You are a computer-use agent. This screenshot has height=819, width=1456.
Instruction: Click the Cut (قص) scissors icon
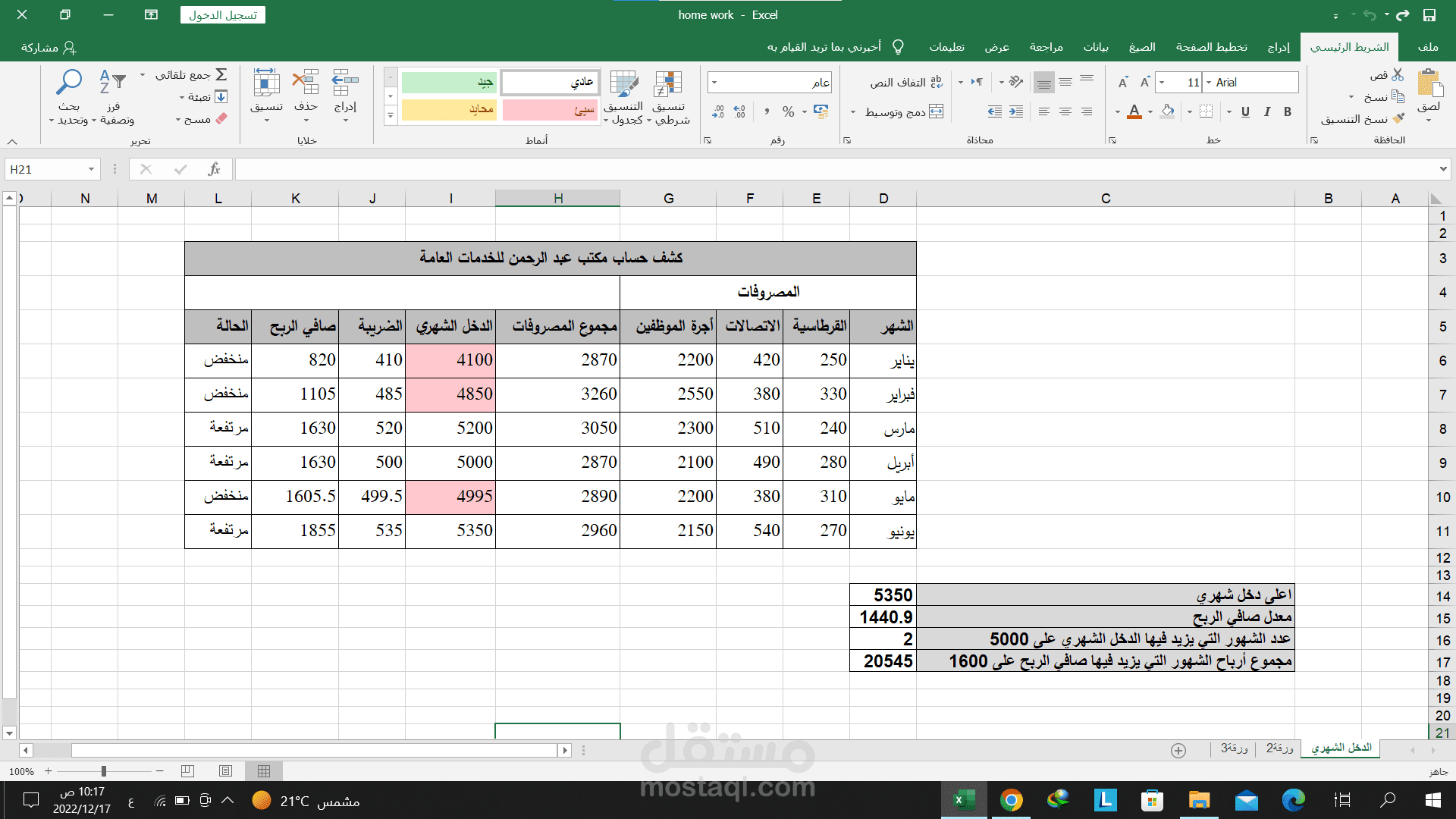(x=1398, y=75)
